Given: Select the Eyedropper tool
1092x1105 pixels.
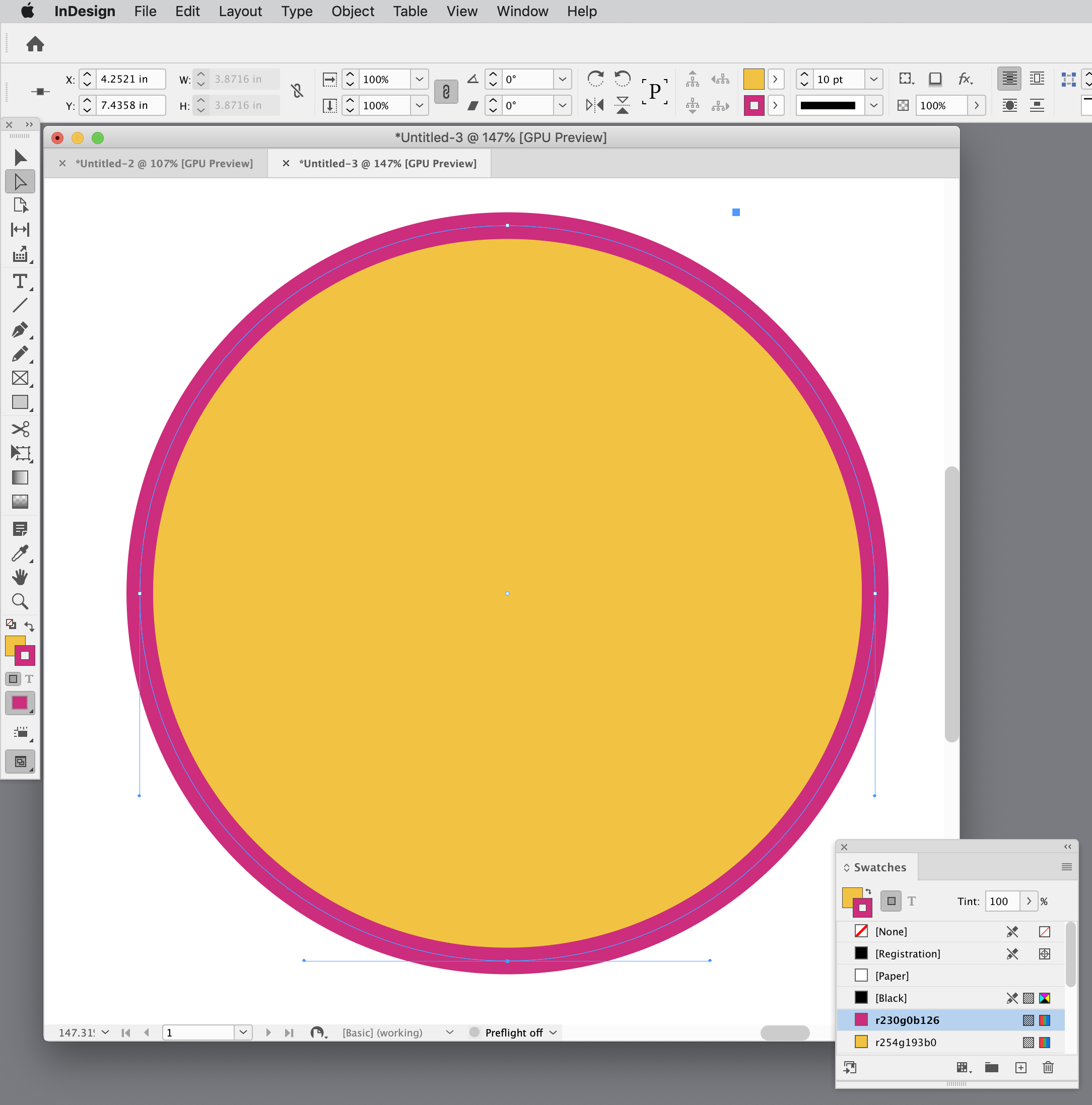Looking at the screenshot, I should 21,552.
